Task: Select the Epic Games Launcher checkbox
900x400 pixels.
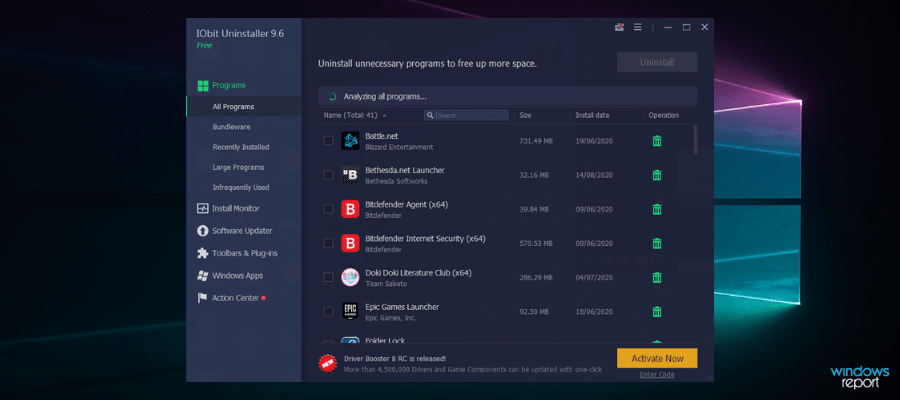Action: [x=328, y=312]
